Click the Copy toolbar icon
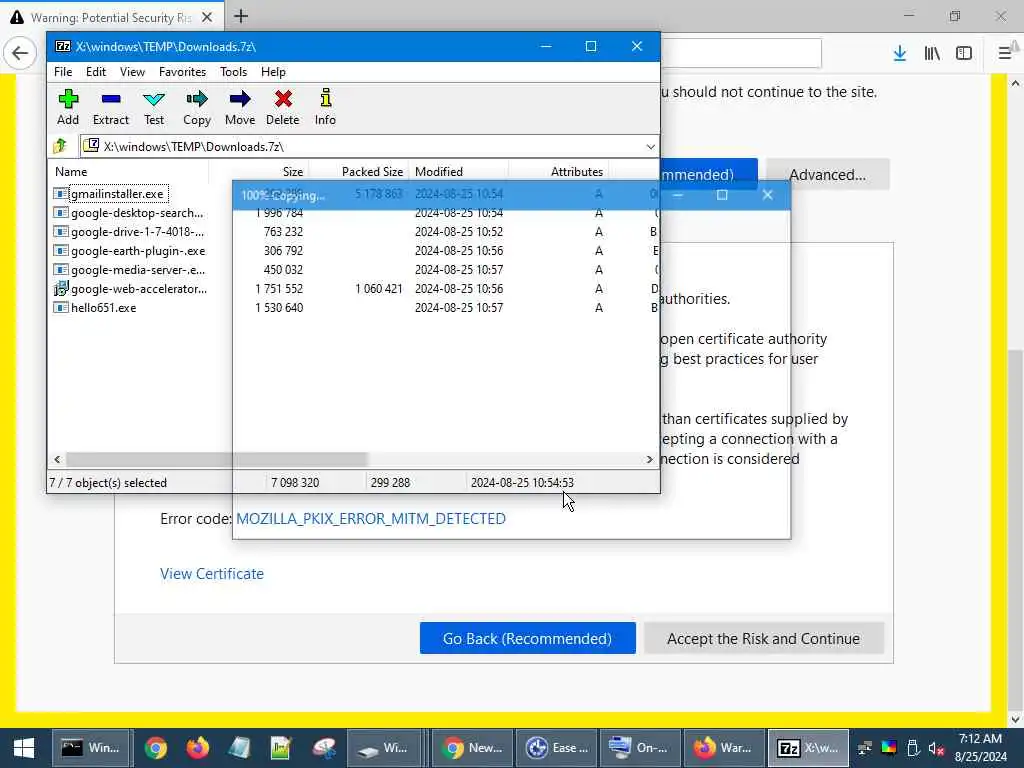This screenshot has width=1024, height=768. [197, 107]
